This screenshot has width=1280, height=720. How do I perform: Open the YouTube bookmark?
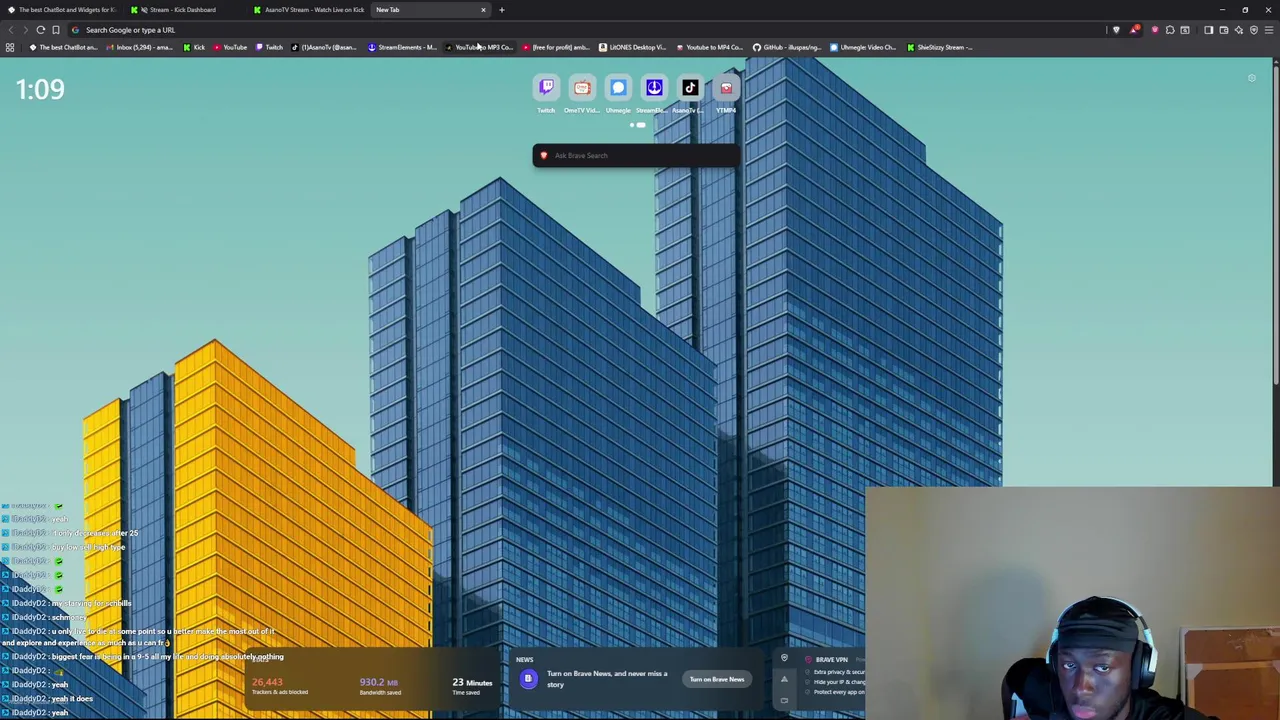point(230,47)
